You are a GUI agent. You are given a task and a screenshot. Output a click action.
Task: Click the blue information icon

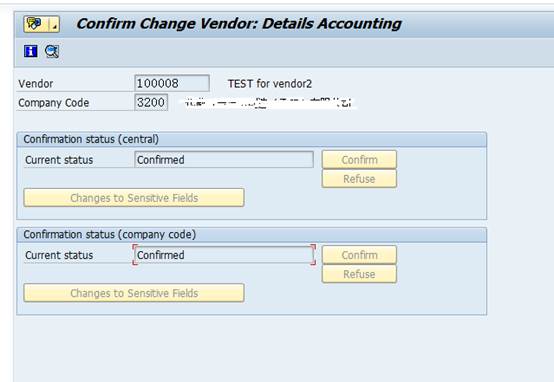31,51
